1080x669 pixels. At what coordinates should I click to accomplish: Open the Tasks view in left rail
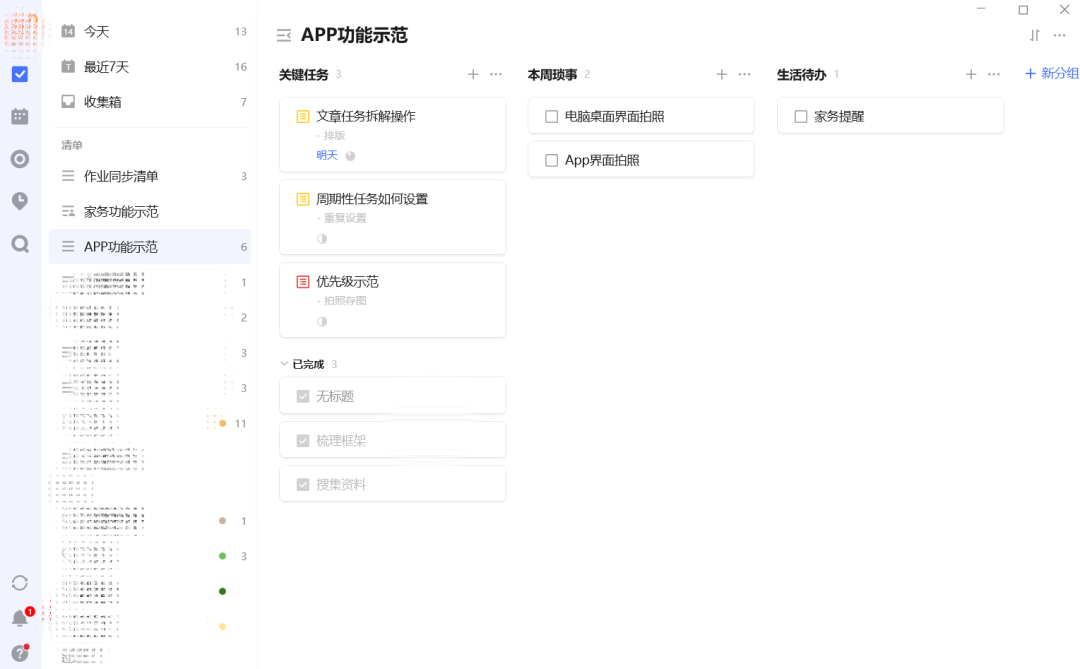(x=20, y=74)
